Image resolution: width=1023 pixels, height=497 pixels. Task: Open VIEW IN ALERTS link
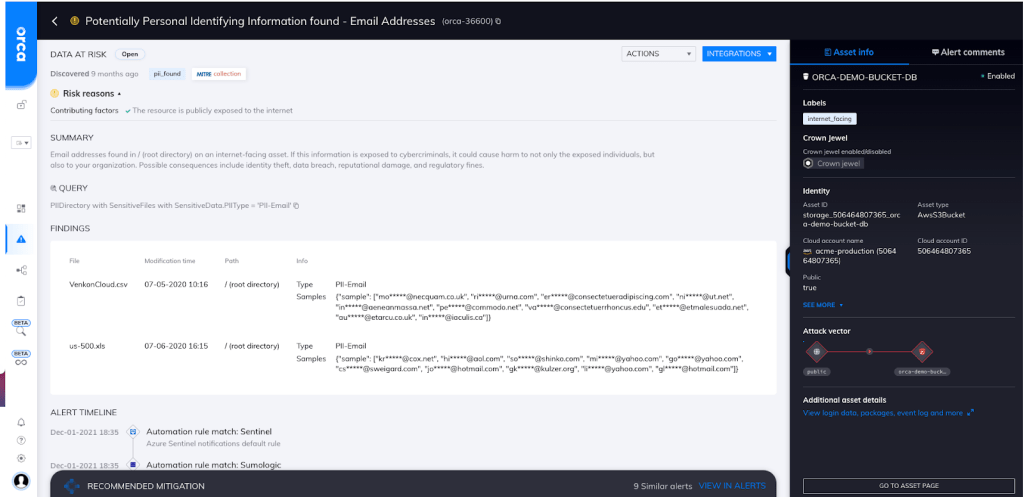point(732,486)
